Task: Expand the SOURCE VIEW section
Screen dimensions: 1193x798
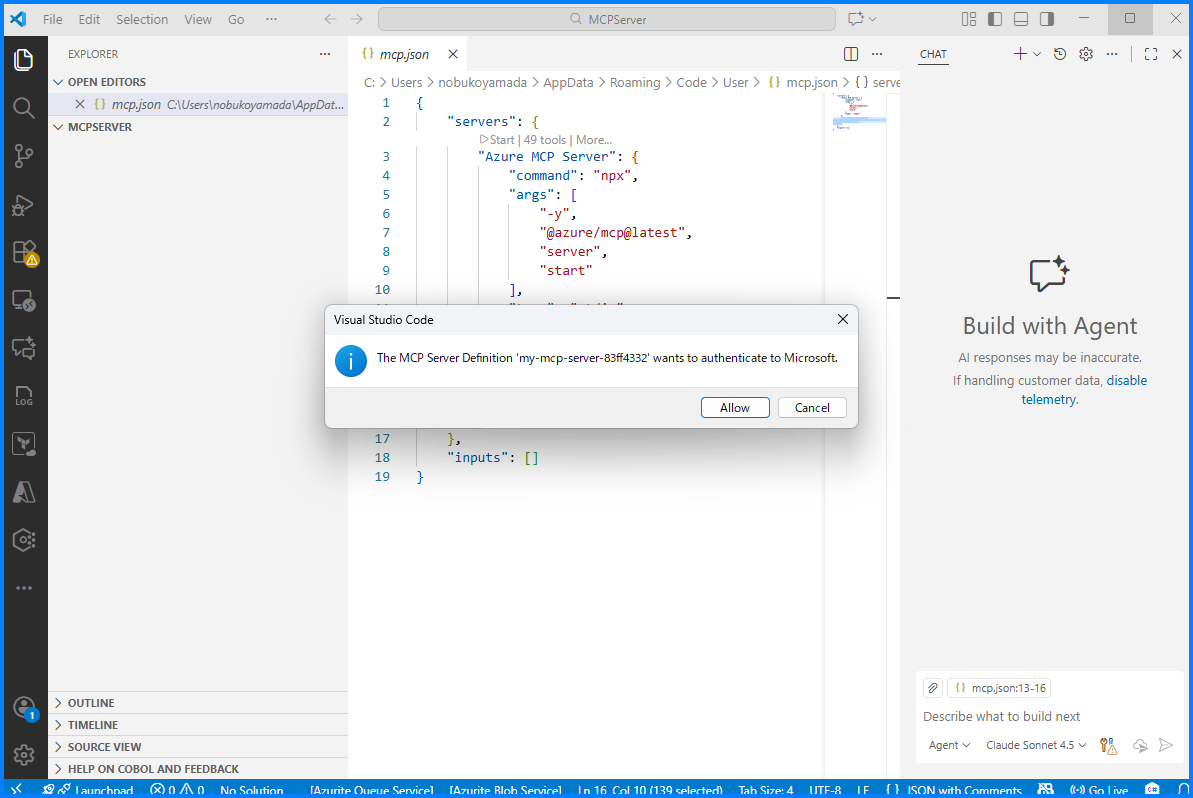Action: pyautogui.click(x=198, y=747)
